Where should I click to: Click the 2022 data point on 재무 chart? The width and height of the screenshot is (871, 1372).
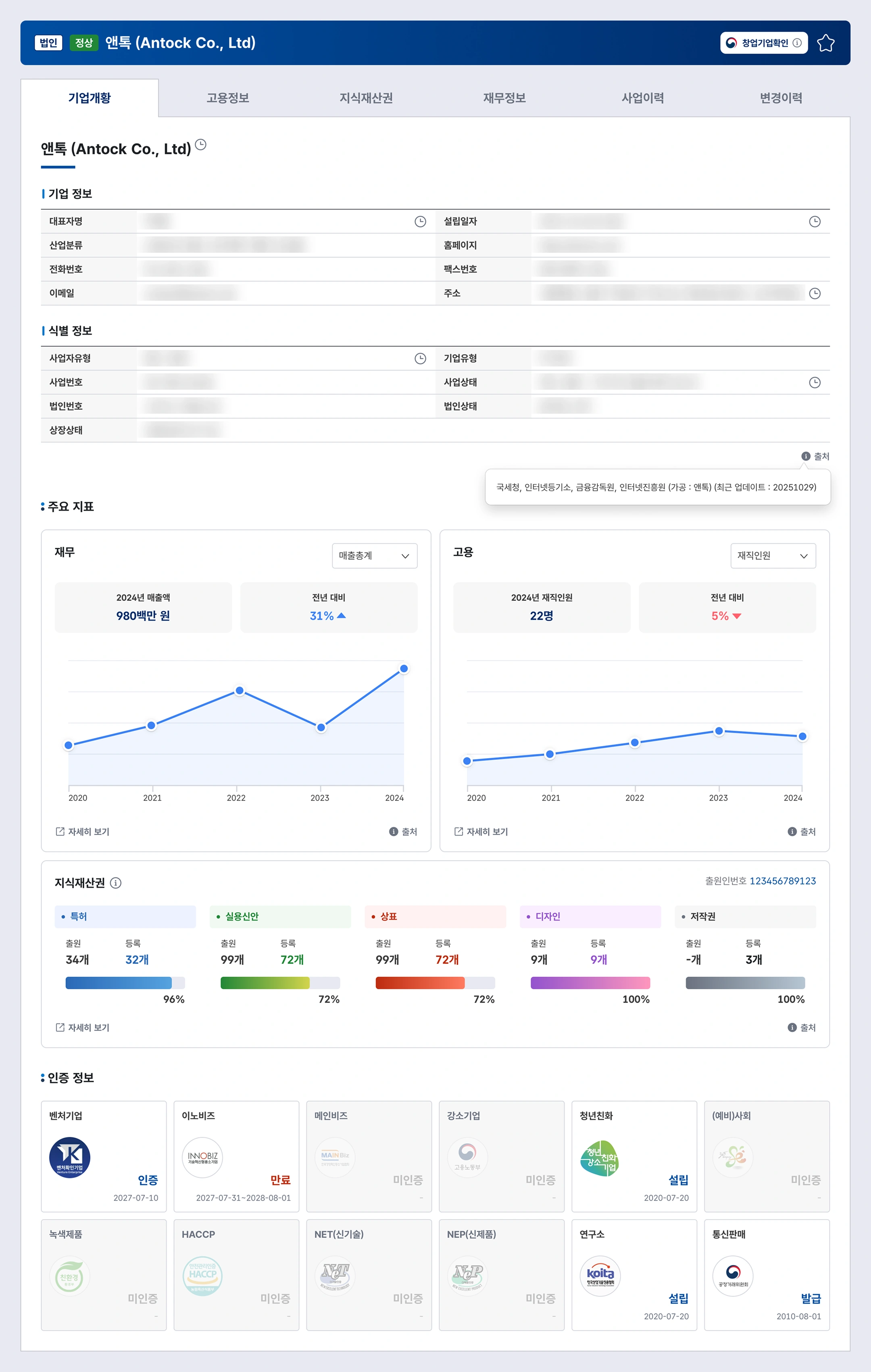point(240,690)
